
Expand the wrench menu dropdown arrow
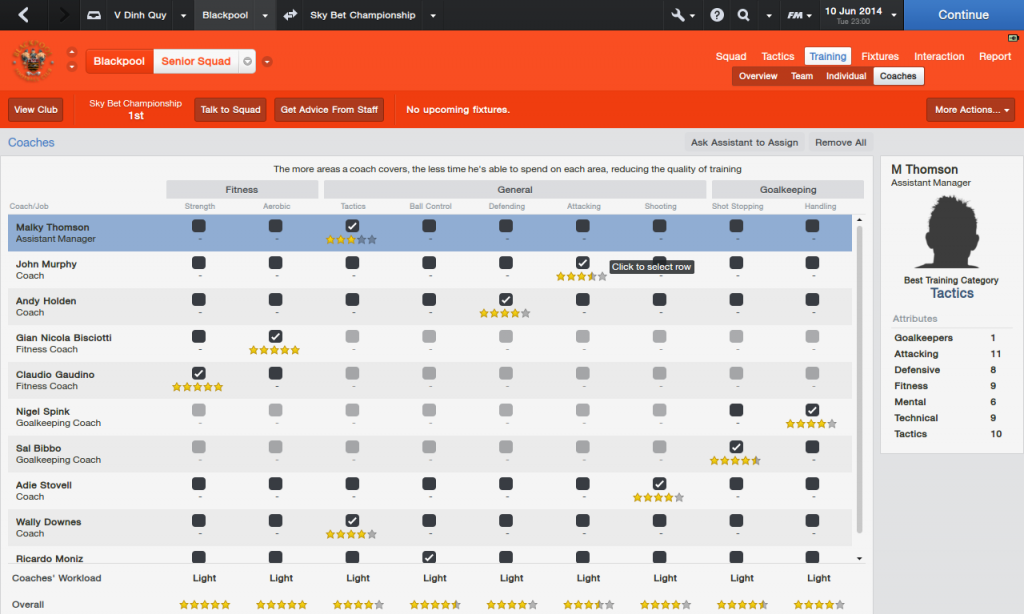692,16
